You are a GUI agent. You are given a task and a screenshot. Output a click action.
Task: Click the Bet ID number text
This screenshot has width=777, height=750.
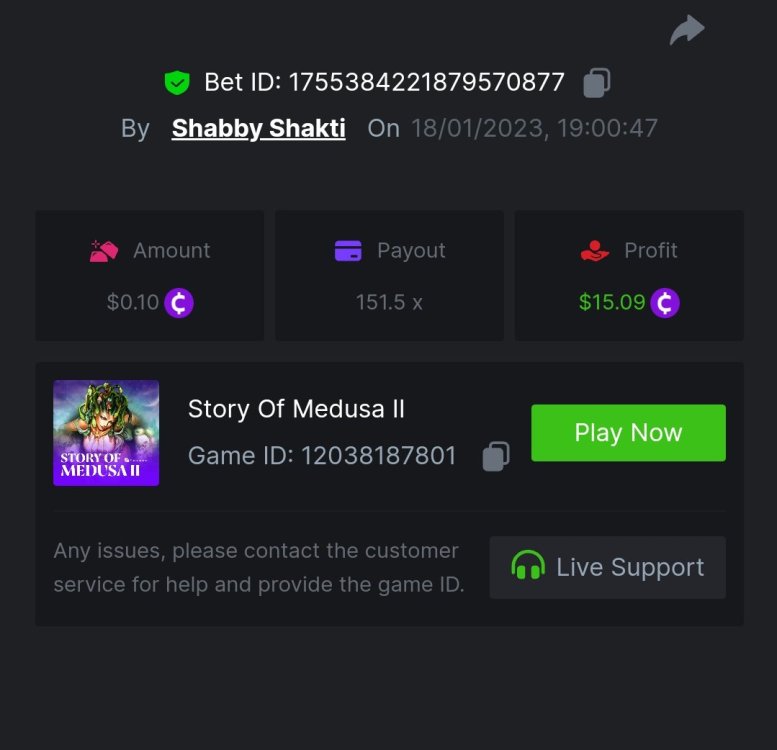pos(427,82)
